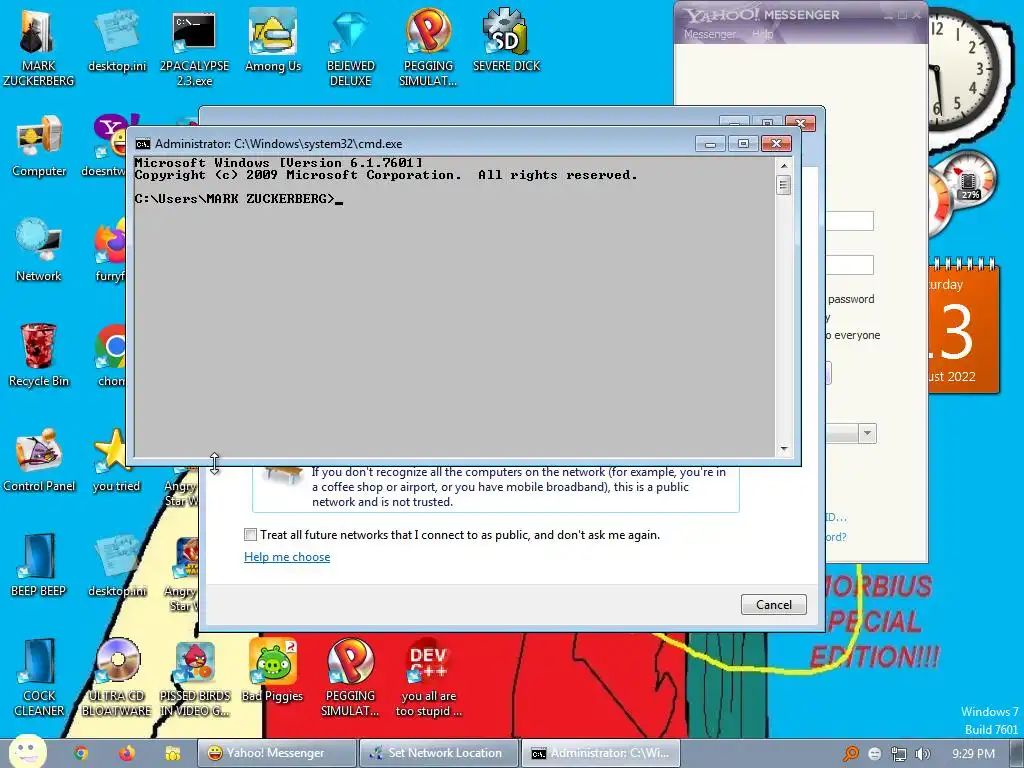Click the analog clock gadget
The image size is (1024, 768).
click(963, 68)
